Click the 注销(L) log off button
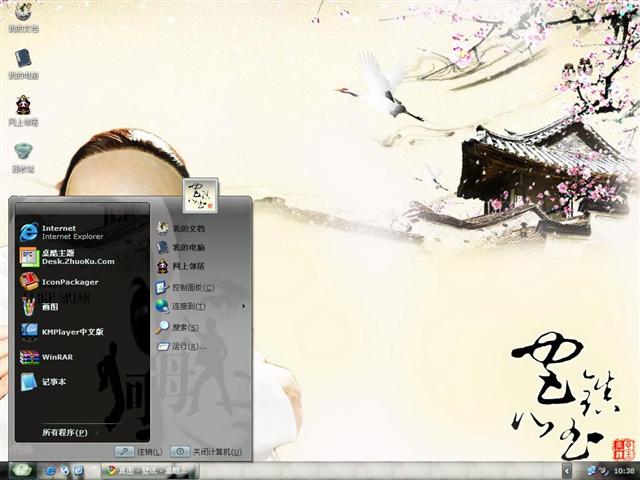 point(138,452)
